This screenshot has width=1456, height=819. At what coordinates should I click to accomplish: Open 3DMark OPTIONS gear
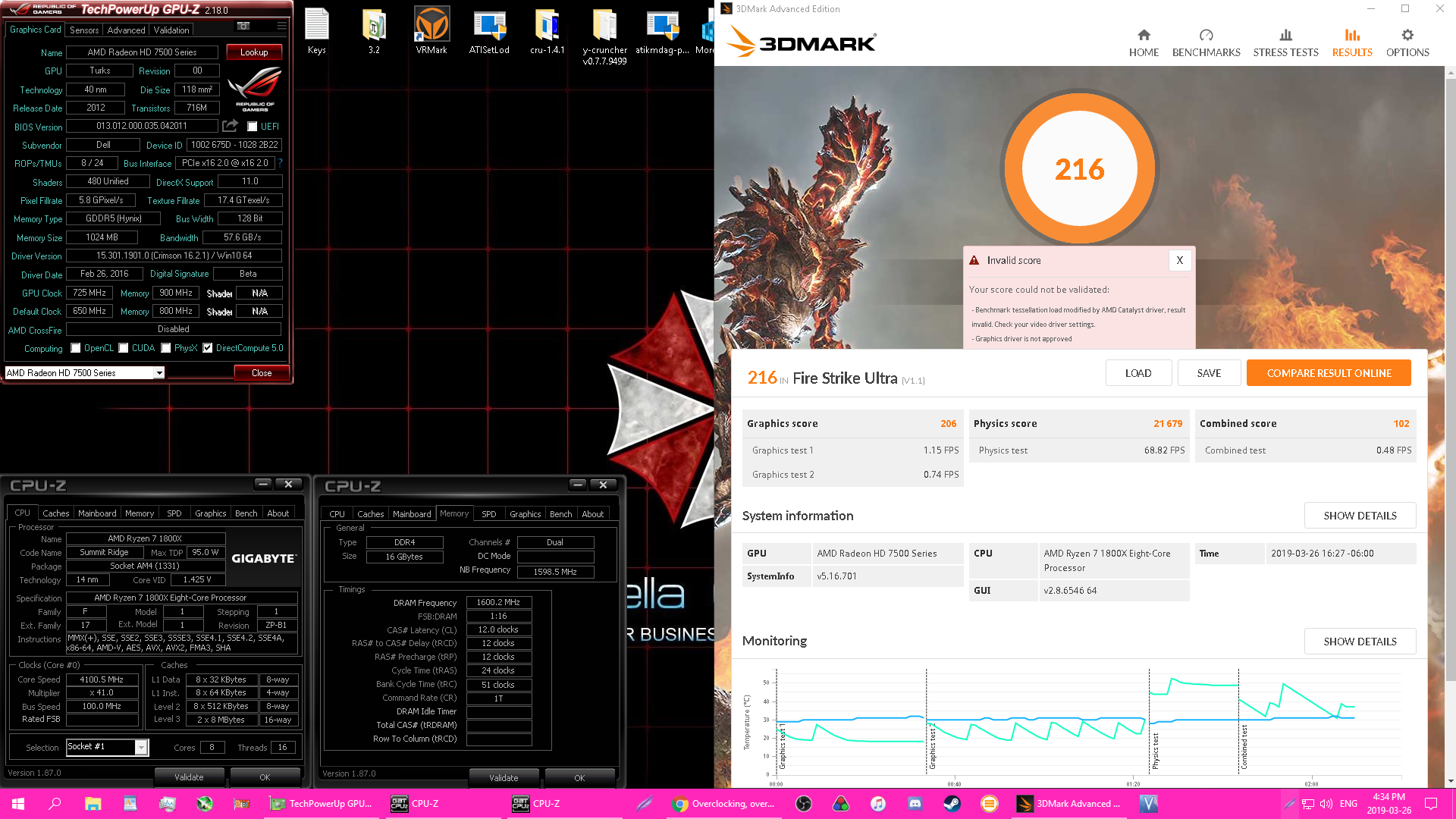1407,43
